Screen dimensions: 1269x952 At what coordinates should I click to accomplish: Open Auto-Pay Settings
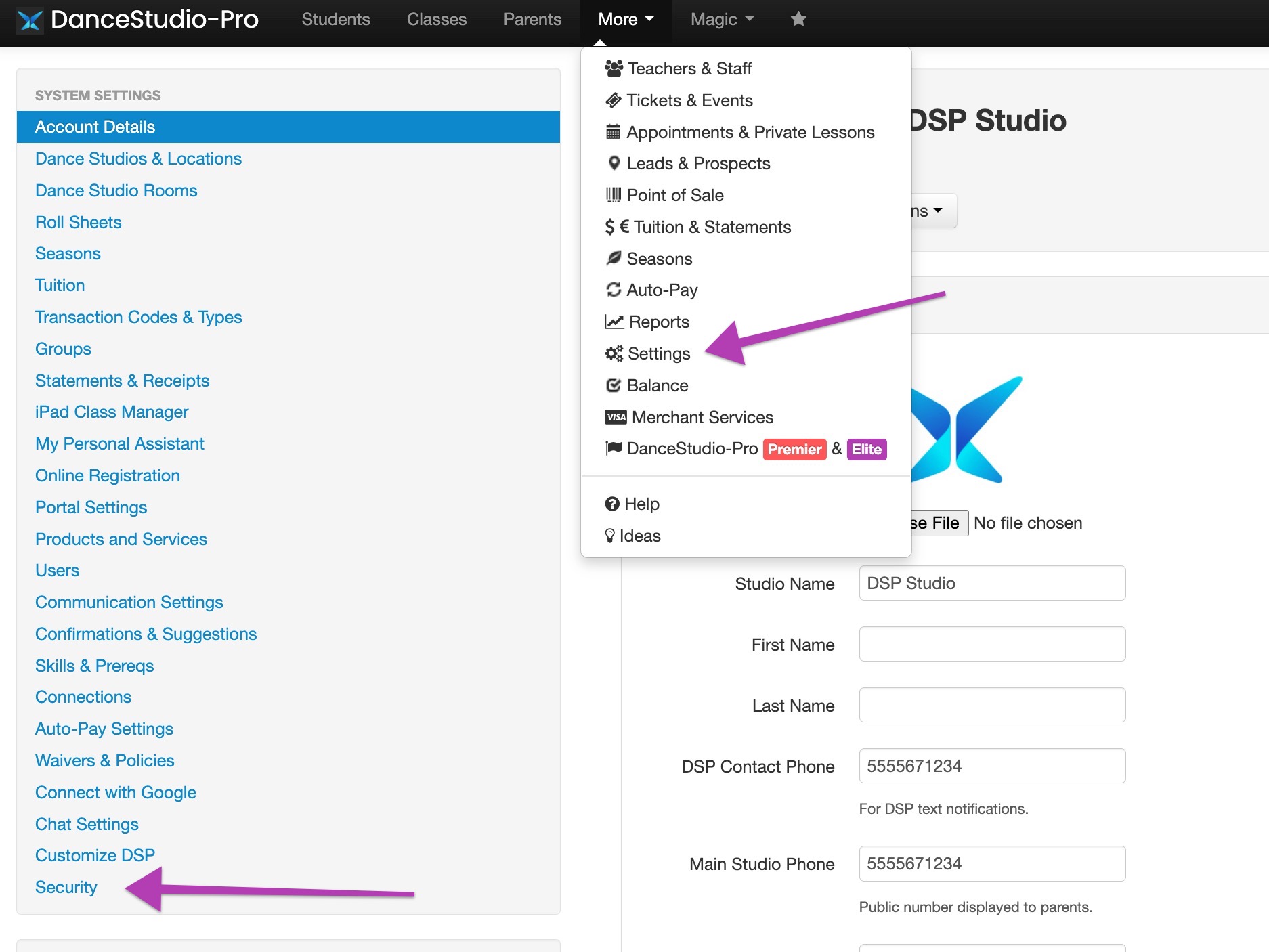point(104,729)
